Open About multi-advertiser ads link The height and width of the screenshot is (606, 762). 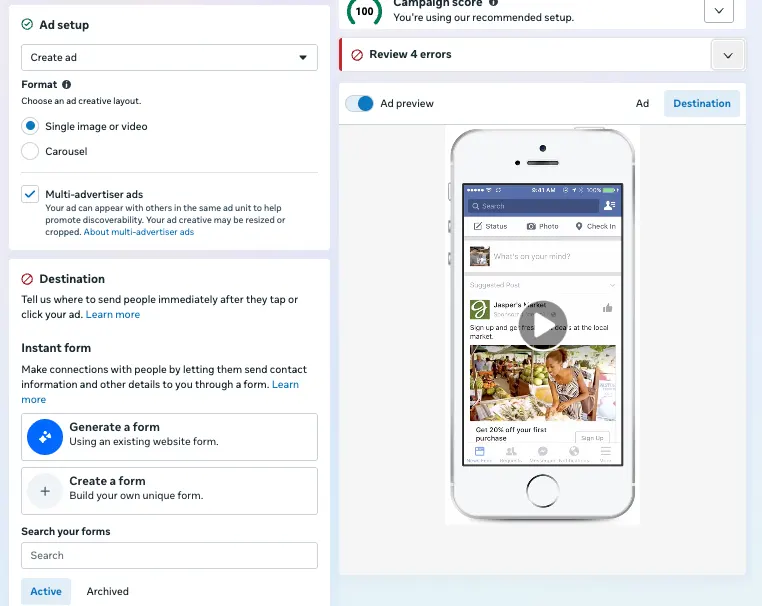(139, 232)
